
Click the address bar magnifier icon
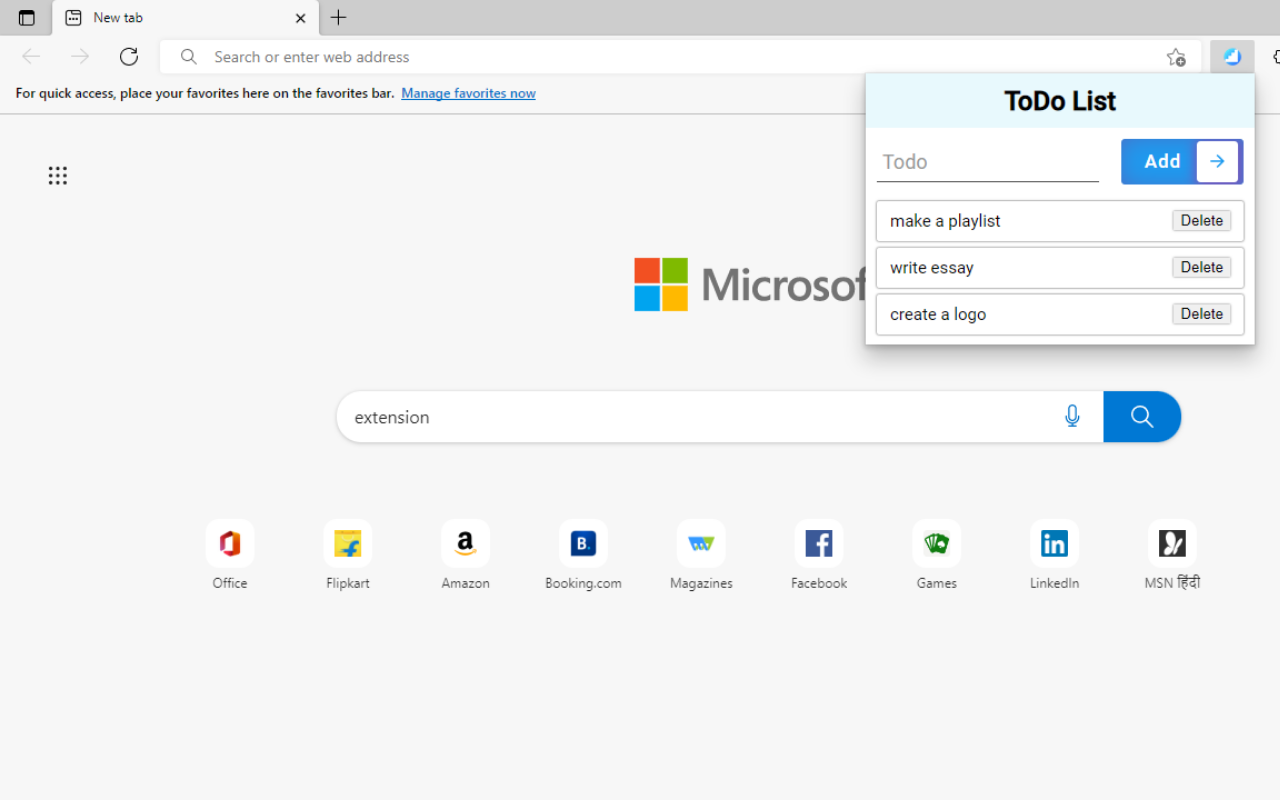[x=188, y=57]
